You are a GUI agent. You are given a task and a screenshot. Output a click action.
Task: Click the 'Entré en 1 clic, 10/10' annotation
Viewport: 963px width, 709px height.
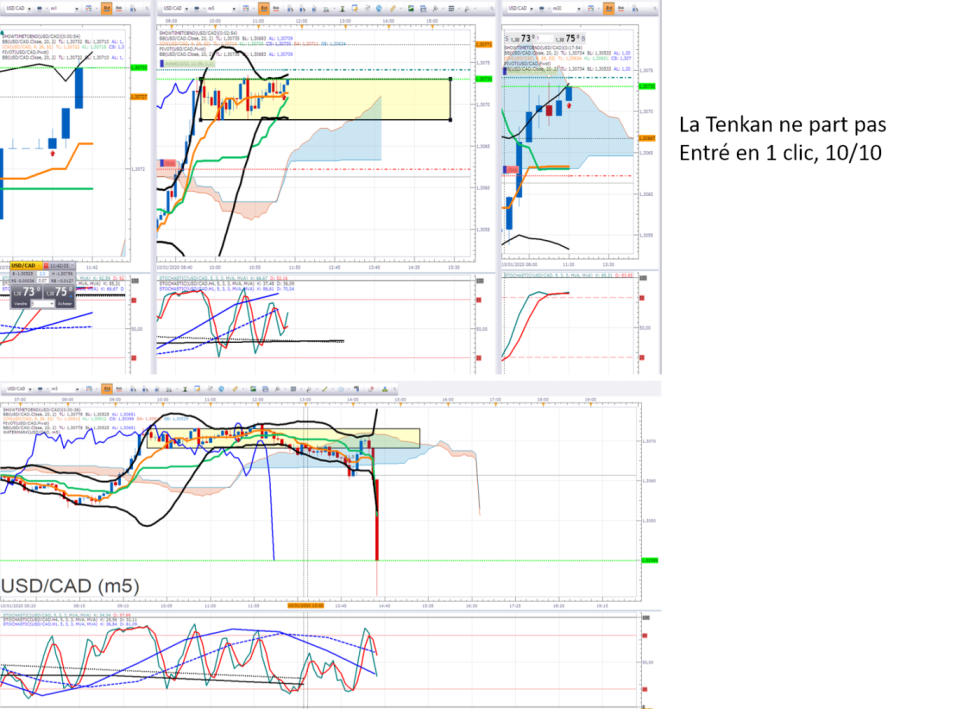(780, 152)
